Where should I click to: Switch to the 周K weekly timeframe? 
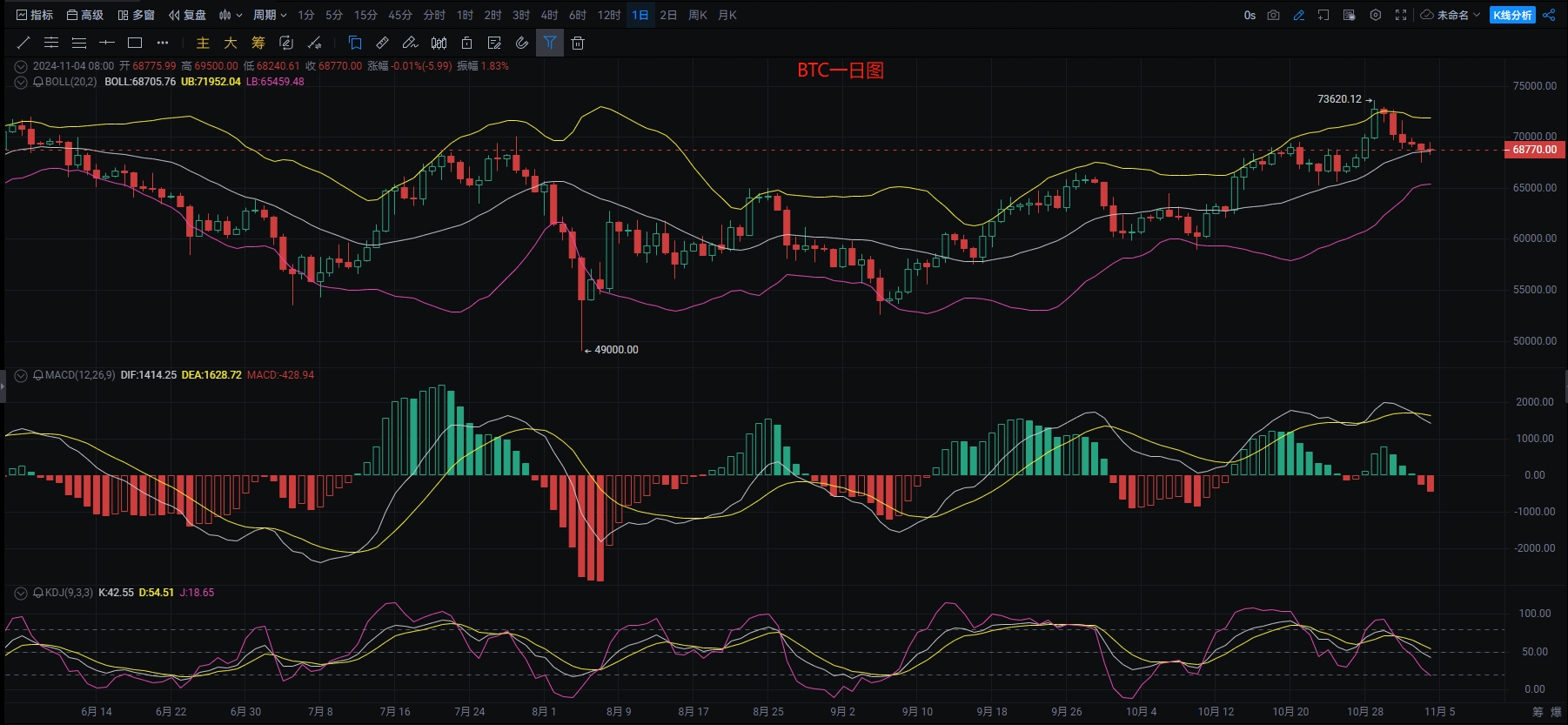pyautogui.click(x=697, y=15)
